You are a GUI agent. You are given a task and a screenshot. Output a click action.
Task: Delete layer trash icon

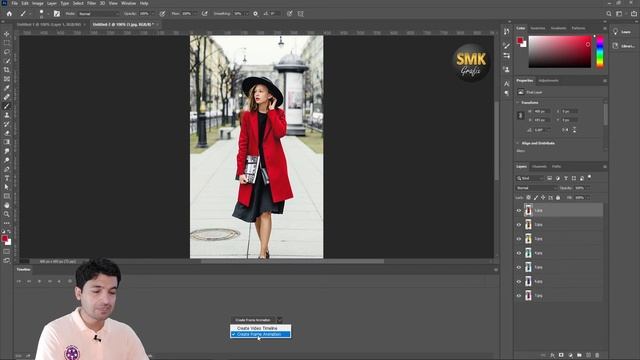(597, 355)
